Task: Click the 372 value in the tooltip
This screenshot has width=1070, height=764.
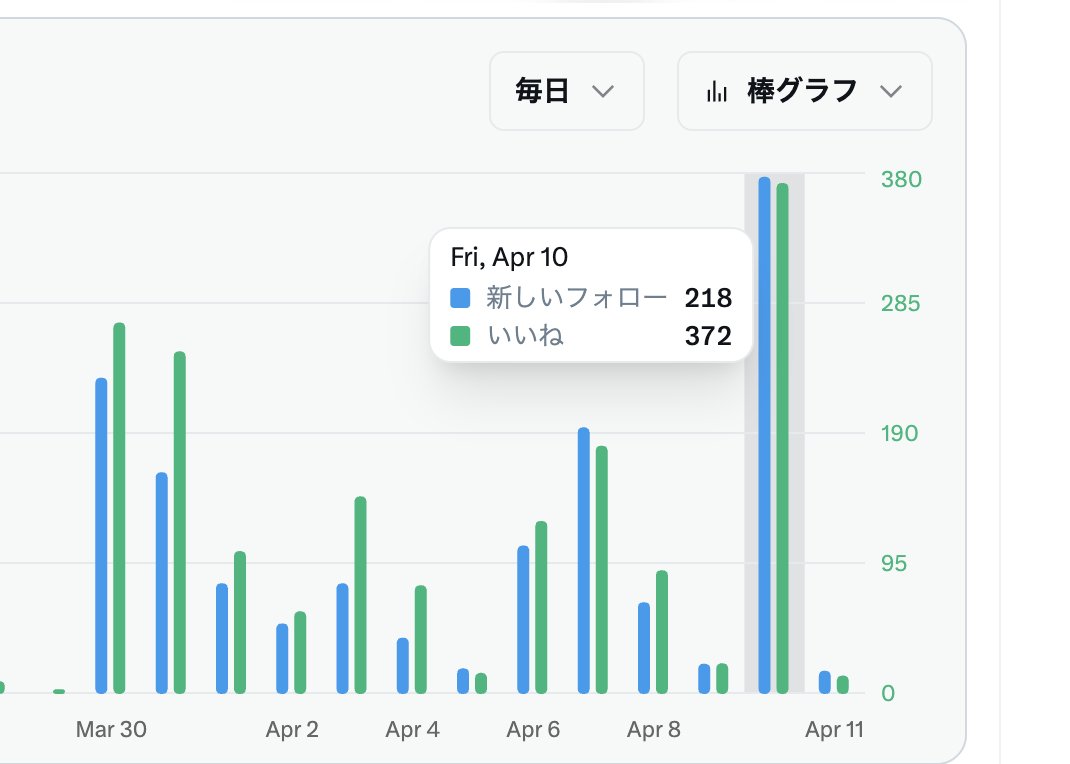Action: (708, 336)
